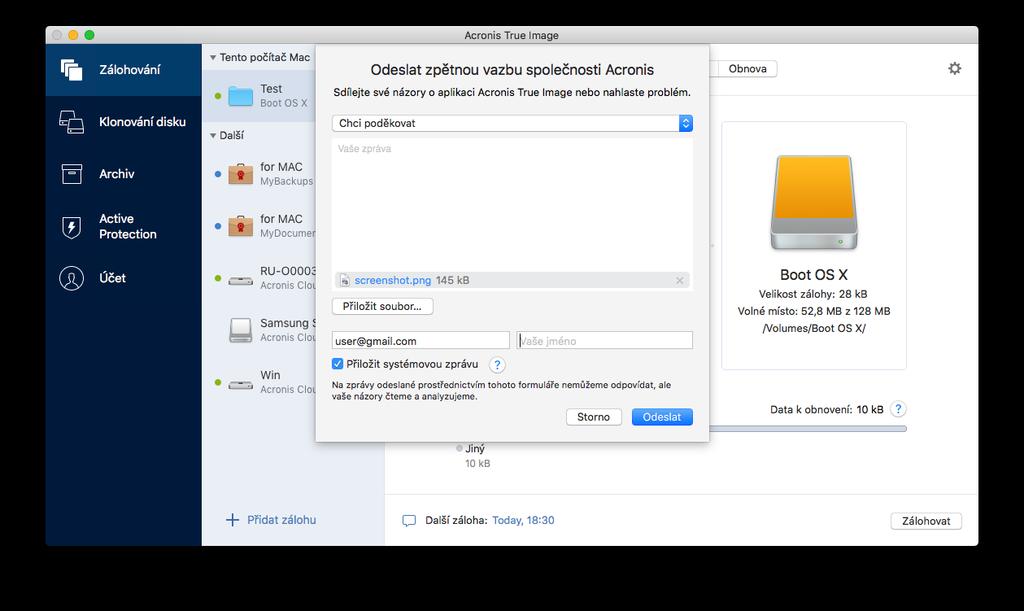Click the screenshot.png file icon
This screenshot has width=1024, height=611.
tap(345, 281)
